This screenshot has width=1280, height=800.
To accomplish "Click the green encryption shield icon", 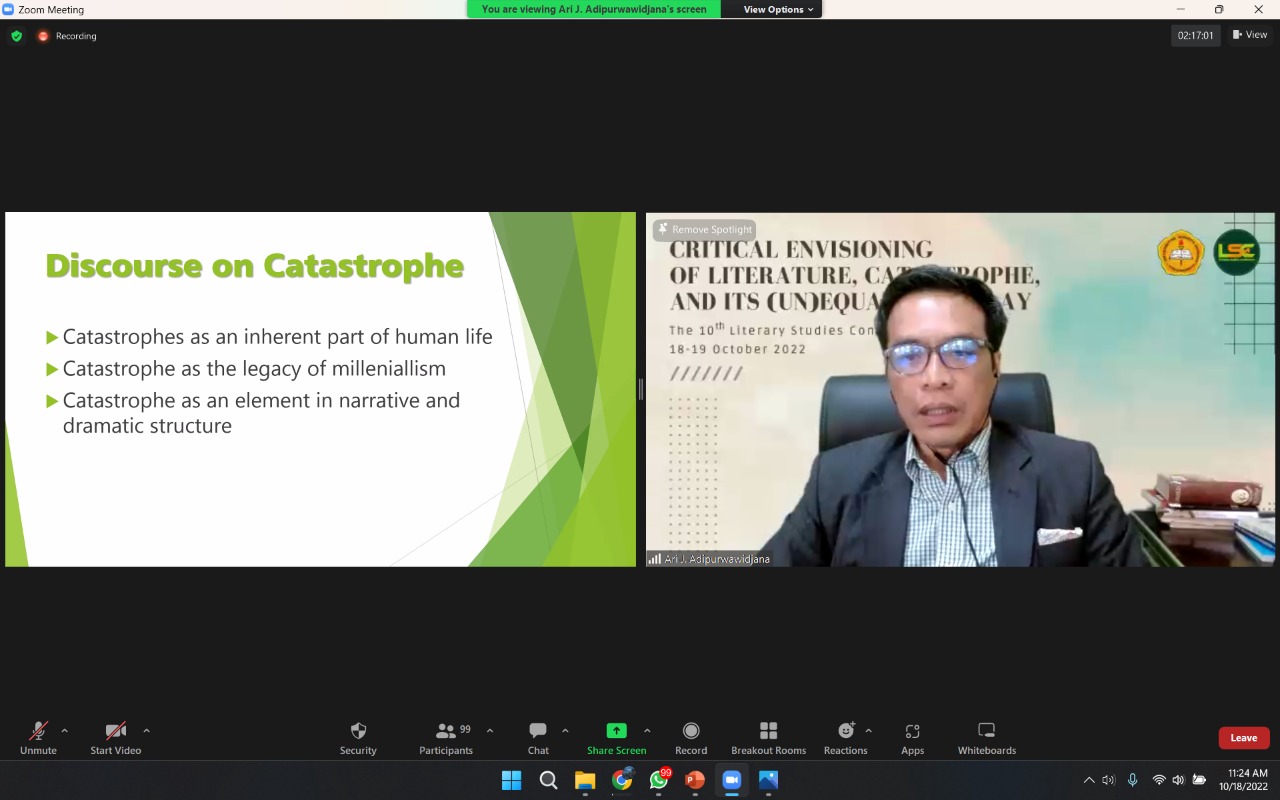I will click(16, 36).
